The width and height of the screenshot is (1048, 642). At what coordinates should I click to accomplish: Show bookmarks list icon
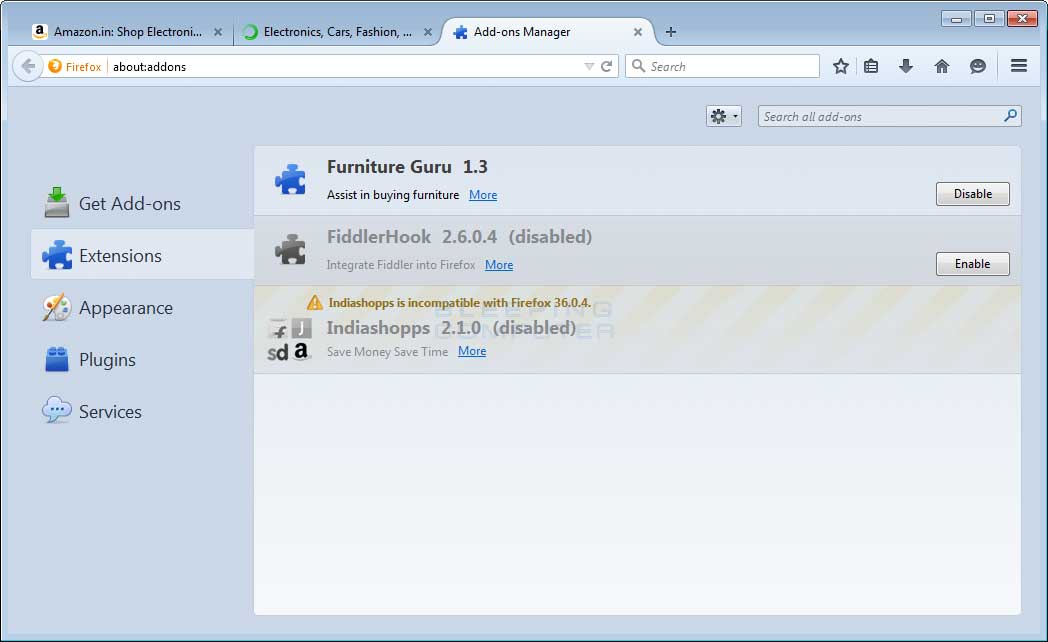click(871, 66)
